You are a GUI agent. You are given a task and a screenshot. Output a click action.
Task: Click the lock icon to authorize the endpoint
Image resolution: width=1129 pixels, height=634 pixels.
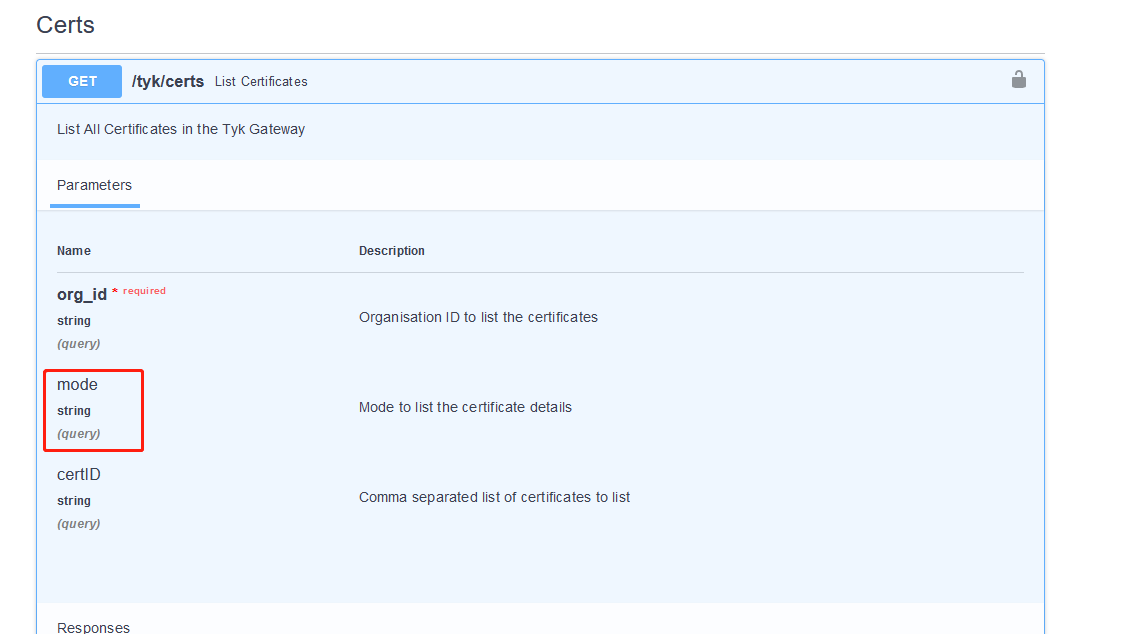coord(1018,80)
